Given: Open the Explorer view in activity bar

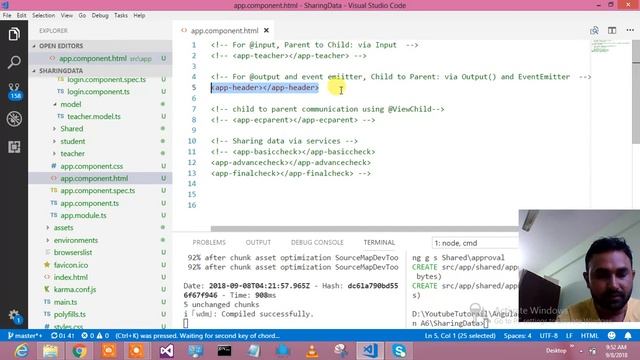Looking at the screenshot, I should tap(14, 34).
